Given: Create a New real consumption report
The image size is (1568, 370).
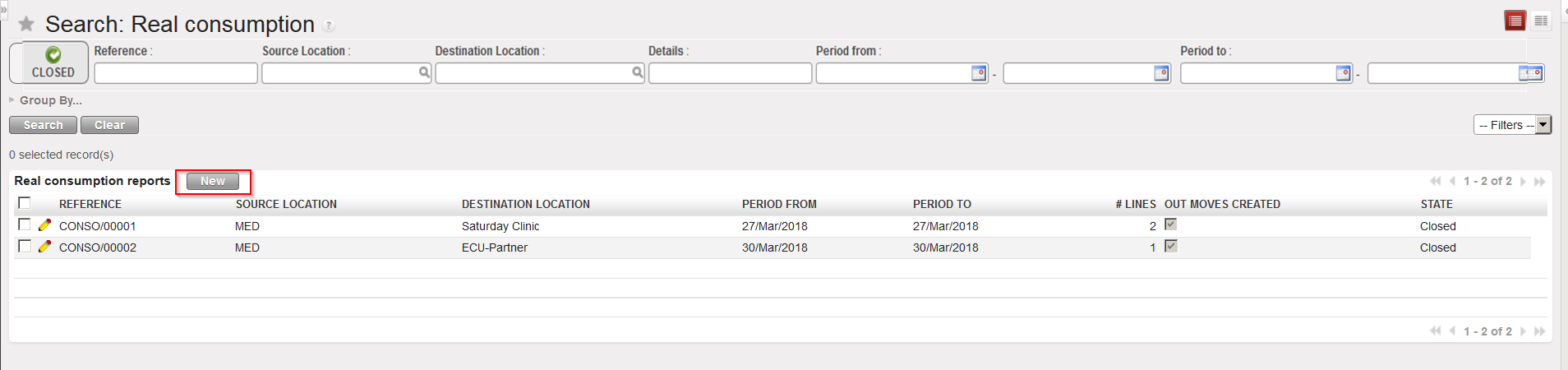Looking at the screenshot, I should pos(212,181).
